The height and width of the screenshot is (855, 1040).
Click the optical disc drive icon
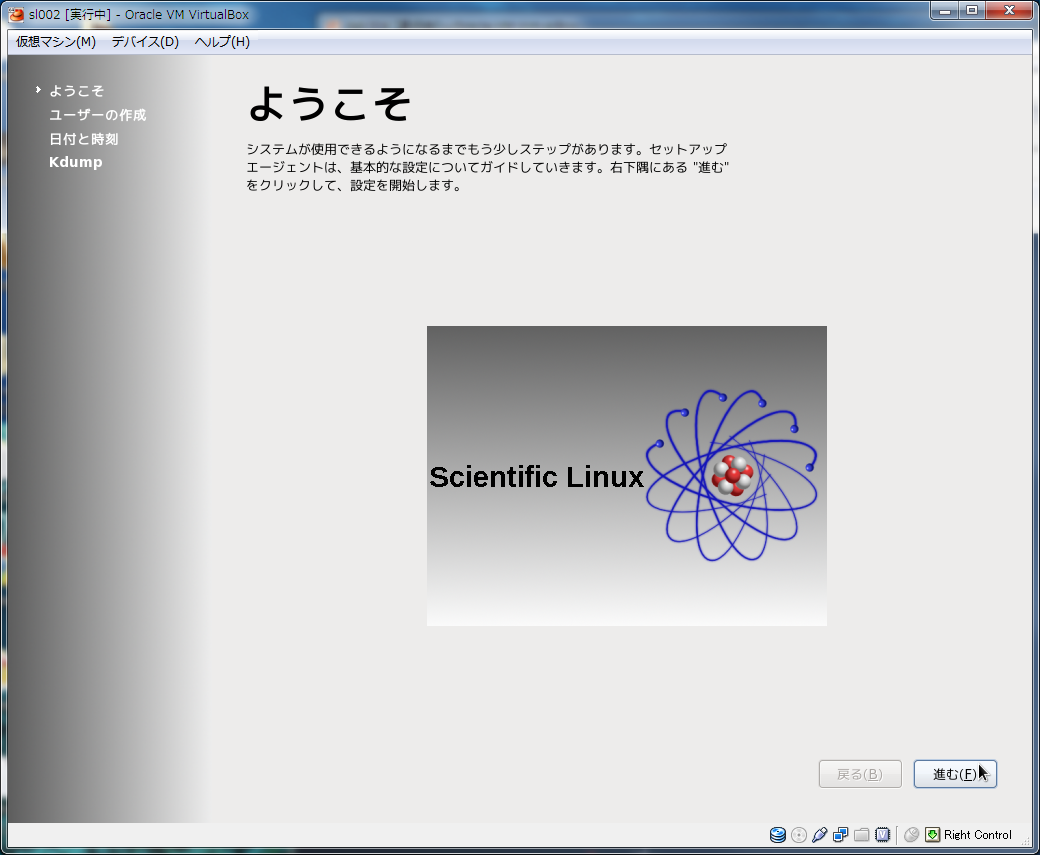[799, 834]
